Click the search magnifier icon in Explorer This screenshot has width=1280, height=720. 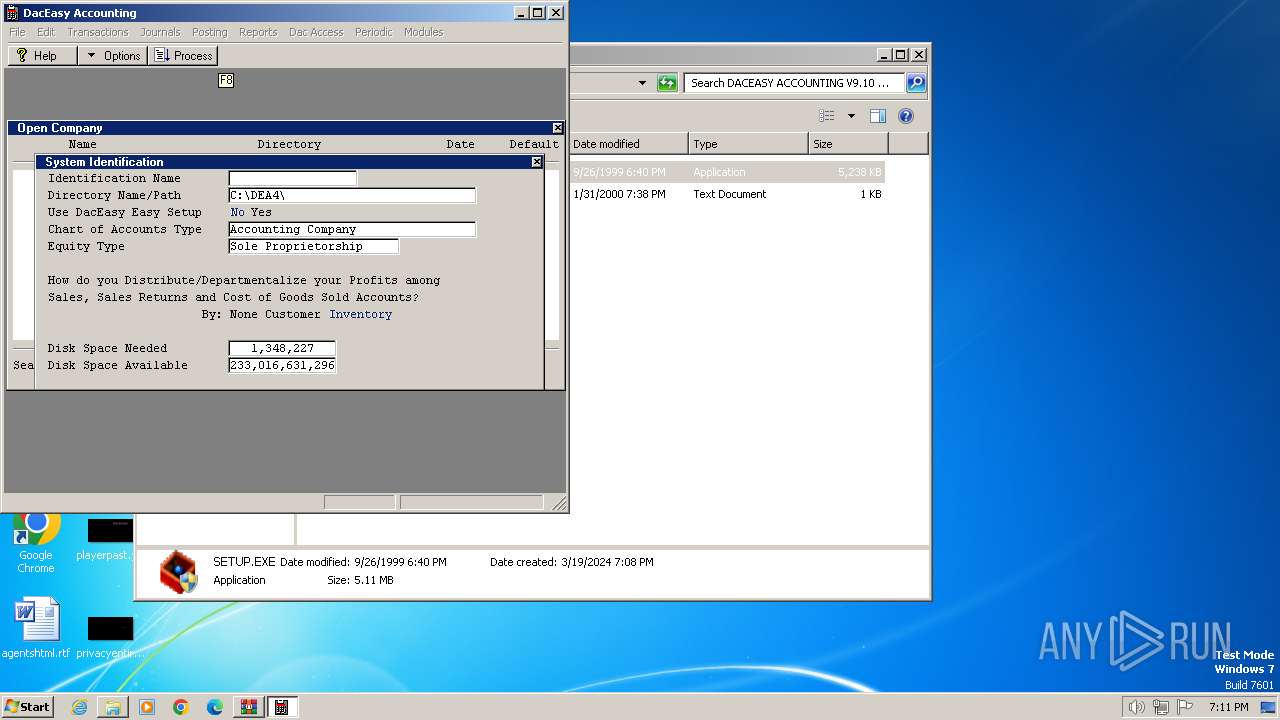pos(916,83)
